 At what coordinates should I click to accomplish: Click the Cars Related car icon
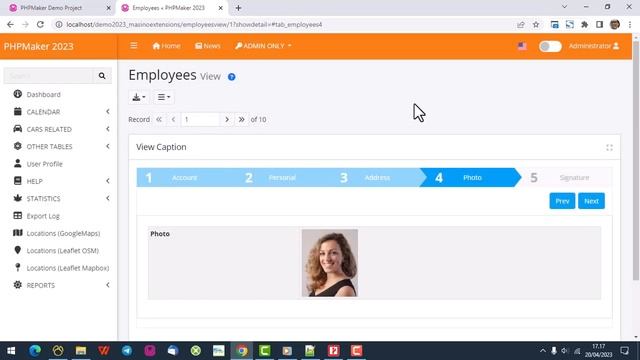18,129
